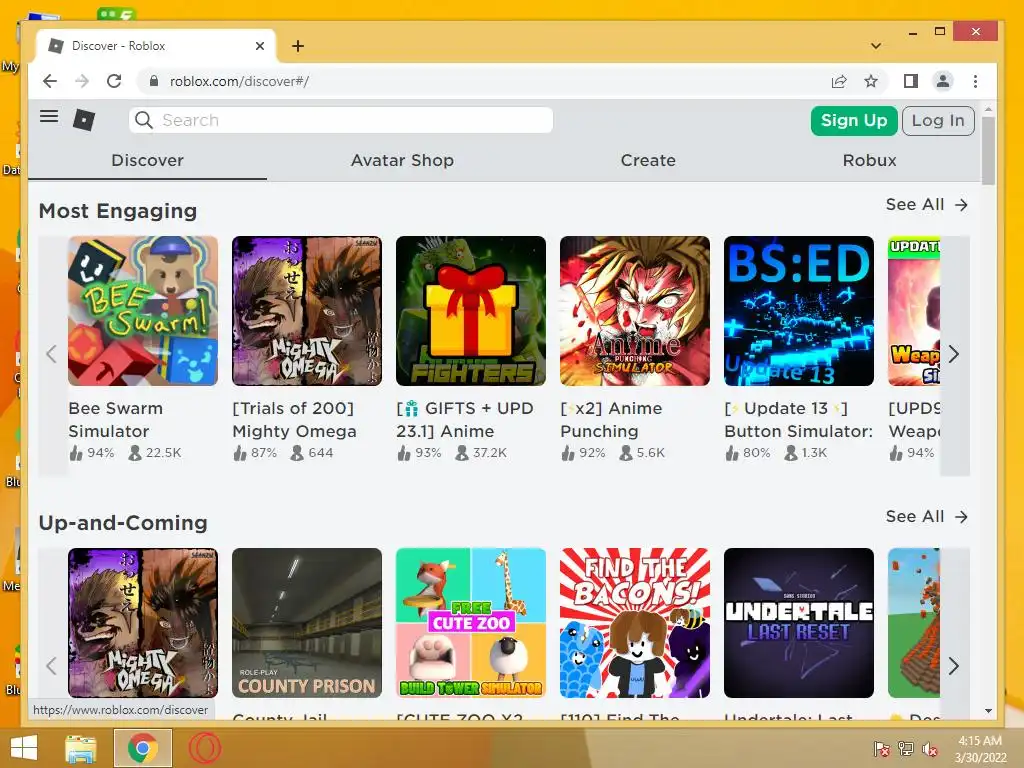This screenshot has width=1024, height=768.
Task: Open the Roblox hamburger menu
Action: pos(49,117)
